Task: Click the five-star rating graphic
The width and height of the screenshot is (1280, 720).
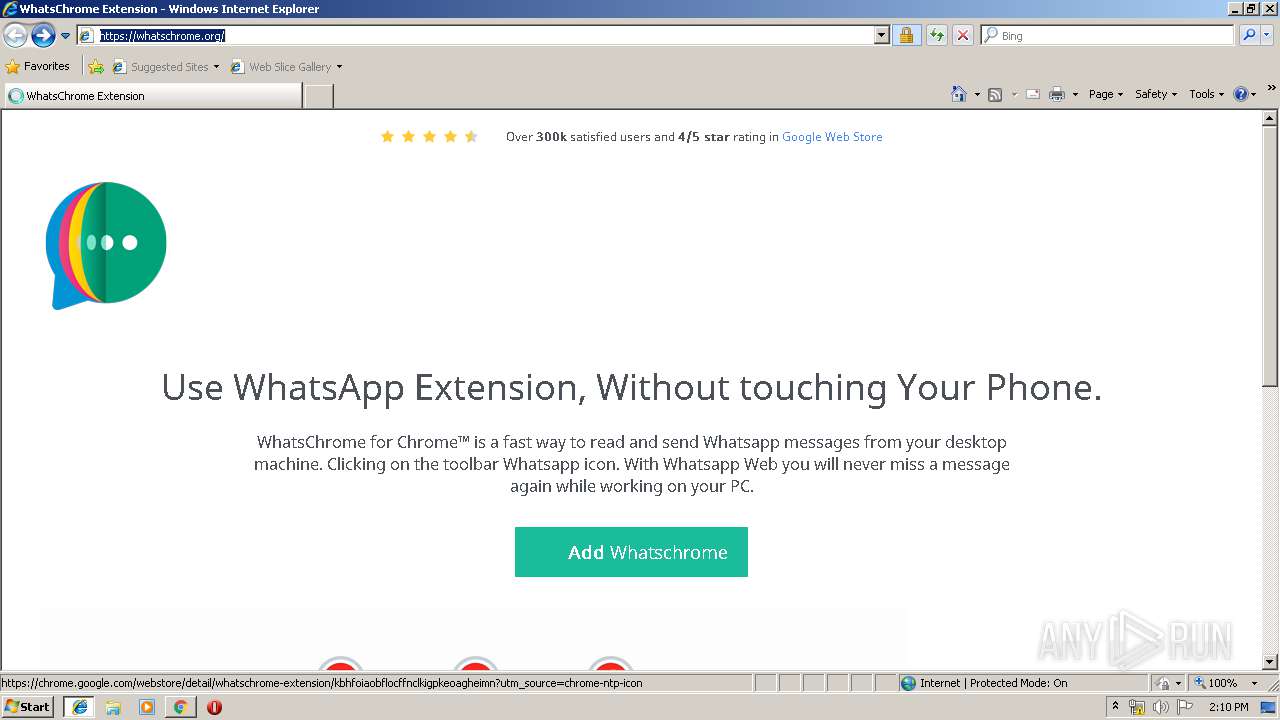Action: (x=429, y=137)
